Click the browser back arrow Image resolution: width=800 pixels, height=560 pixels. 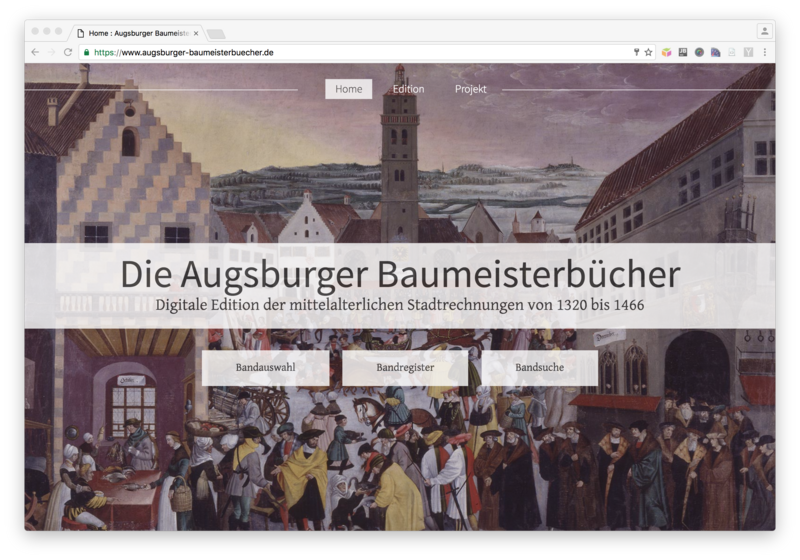[35, 52]
